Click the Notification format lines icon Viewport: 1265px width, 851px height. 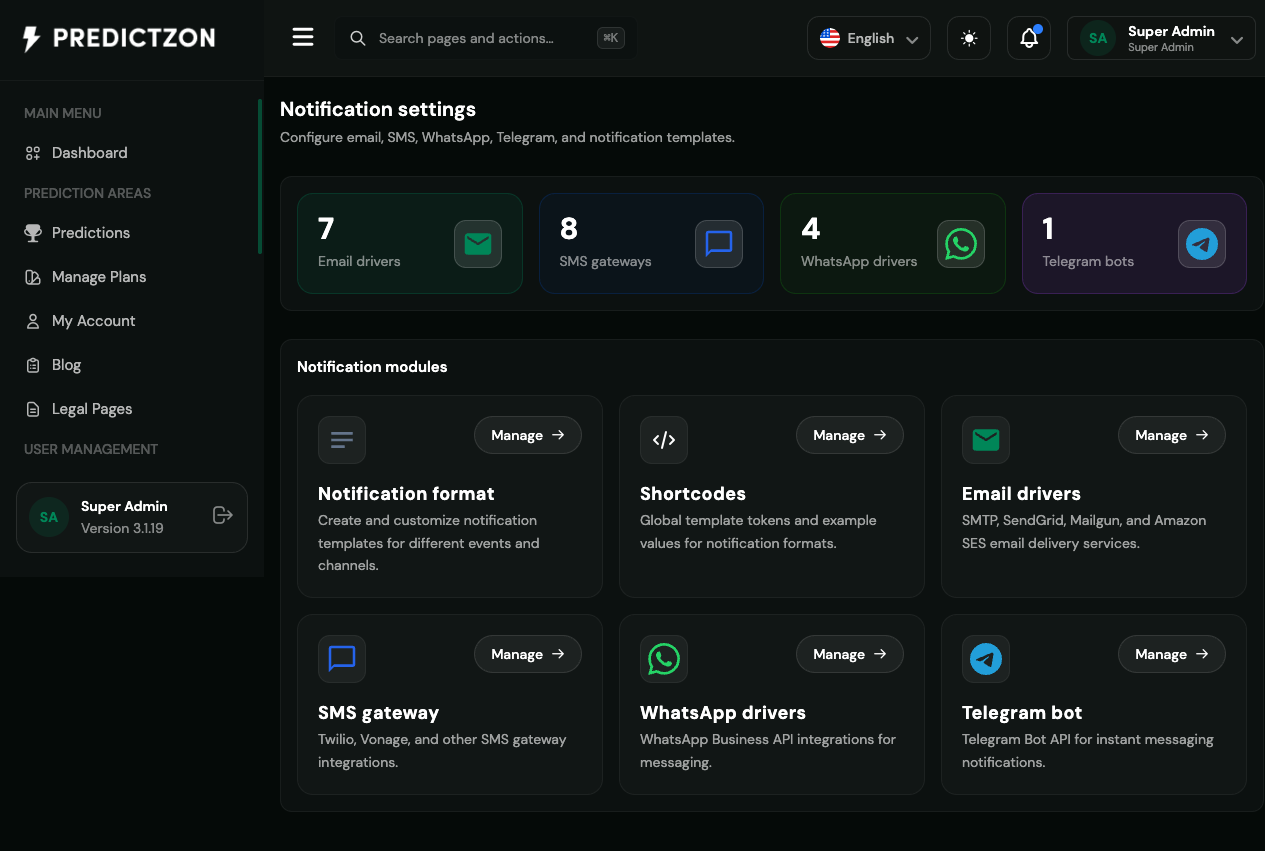click(342, 440)
